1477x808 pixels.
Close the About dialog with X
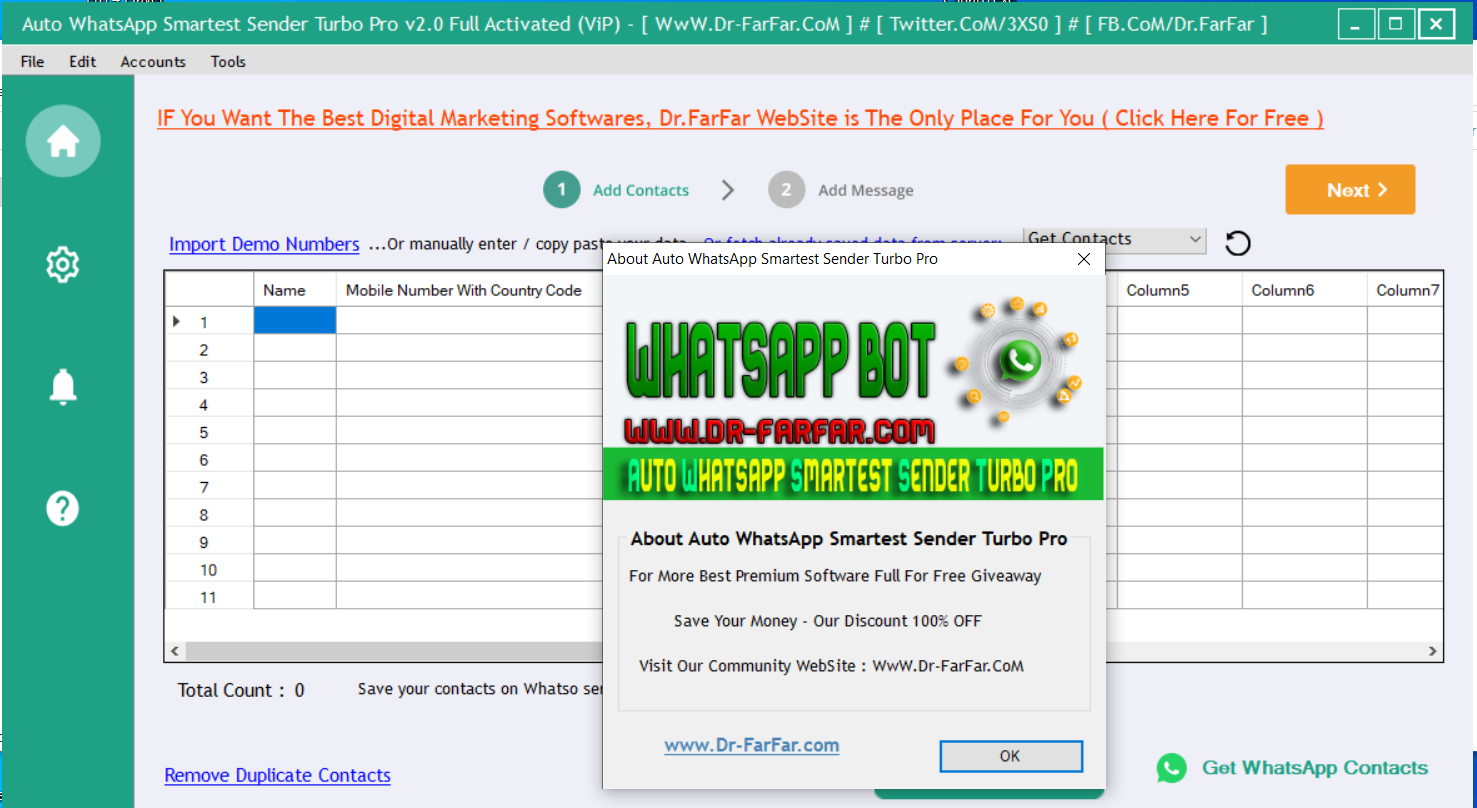pos(1084,259)
